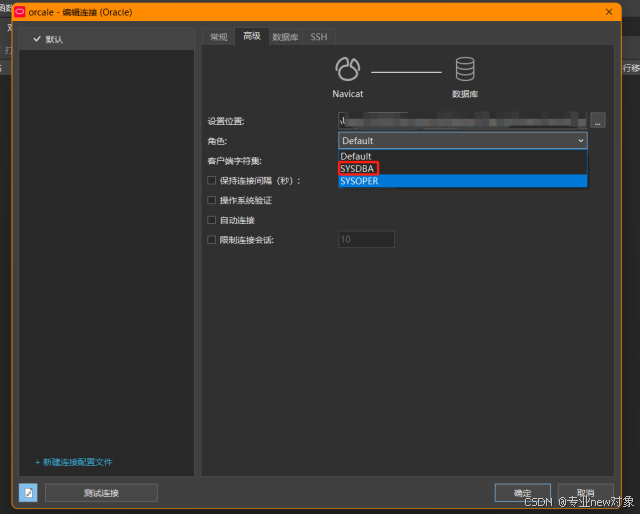Click the Oracle icon in the title bar
This screenshot has width=641, height=514.
(x=20, y=12)
